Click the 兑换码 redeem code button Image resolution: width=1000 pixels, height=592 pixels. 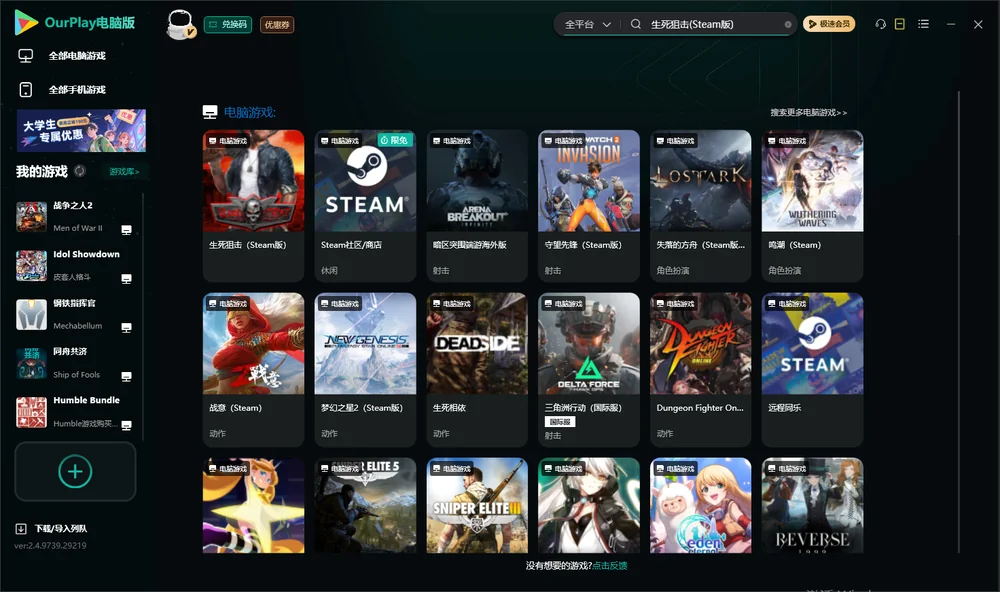point(228,25)
